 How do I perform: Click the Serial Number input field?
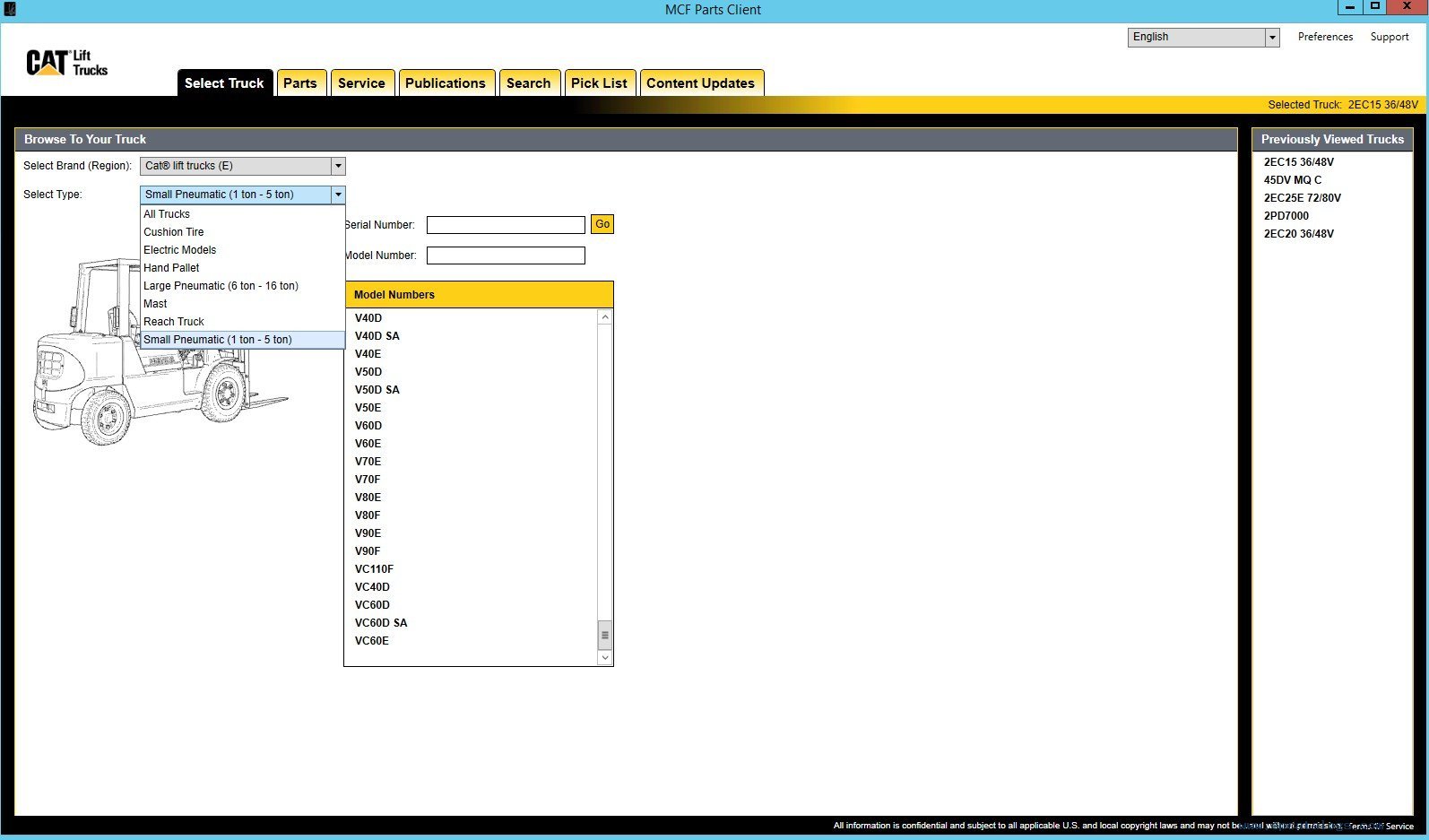(506, 225)
